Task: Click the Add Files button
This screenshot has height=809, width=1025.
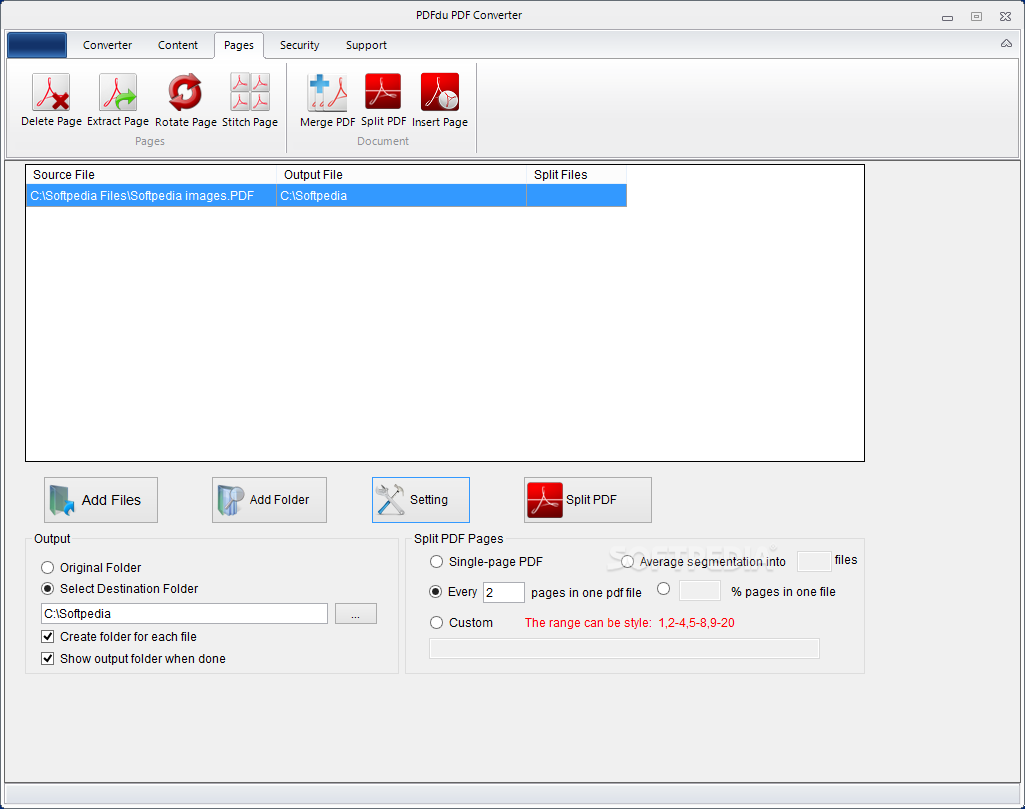Action: pos(101,500)
